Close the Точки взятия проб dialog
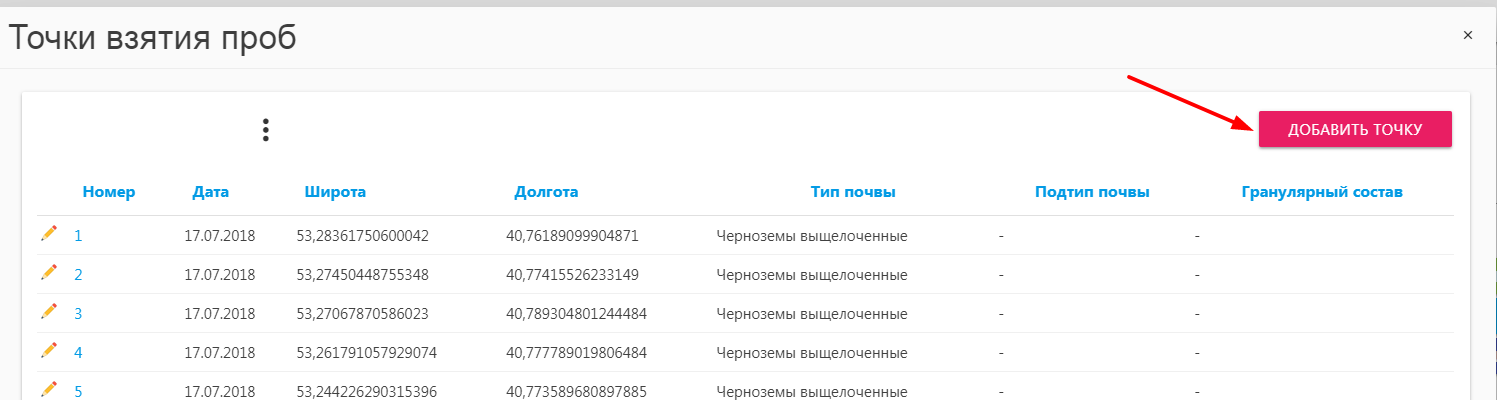The image size is (1497, 400). 1467,35
